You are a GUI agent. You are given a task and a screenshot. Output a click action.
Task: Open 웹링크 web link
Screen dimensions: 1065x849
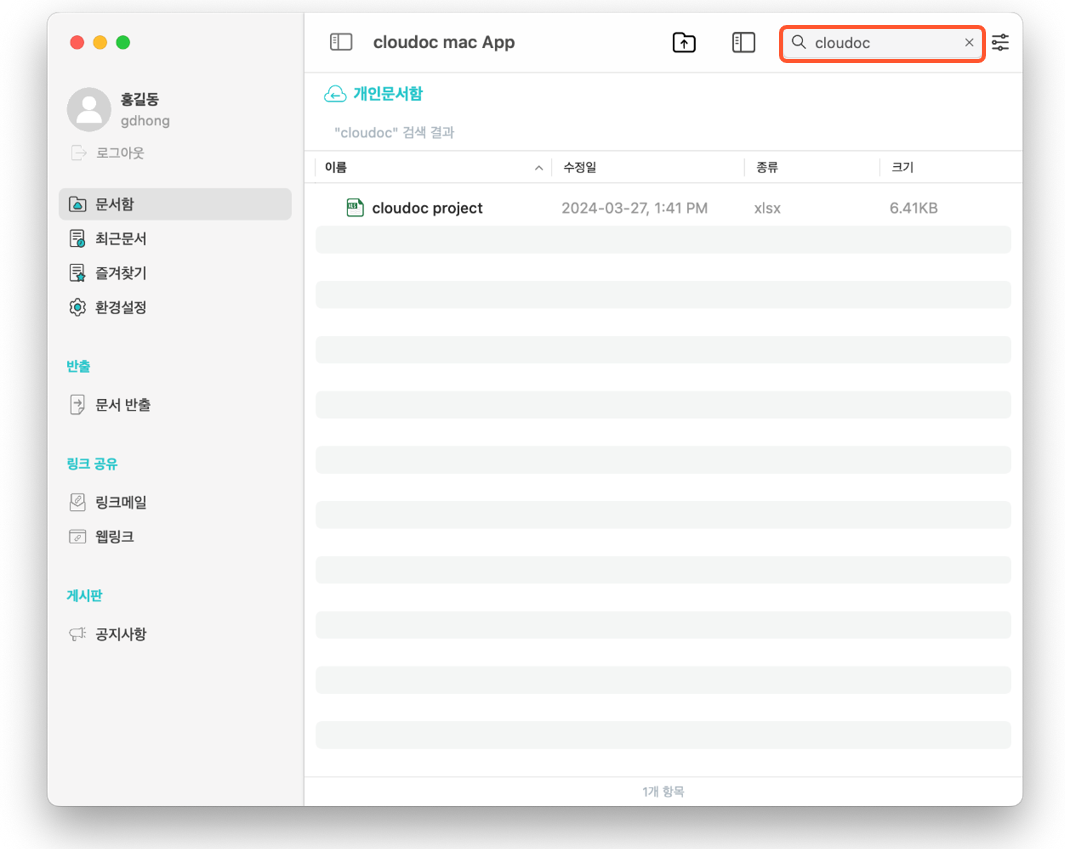175,537
